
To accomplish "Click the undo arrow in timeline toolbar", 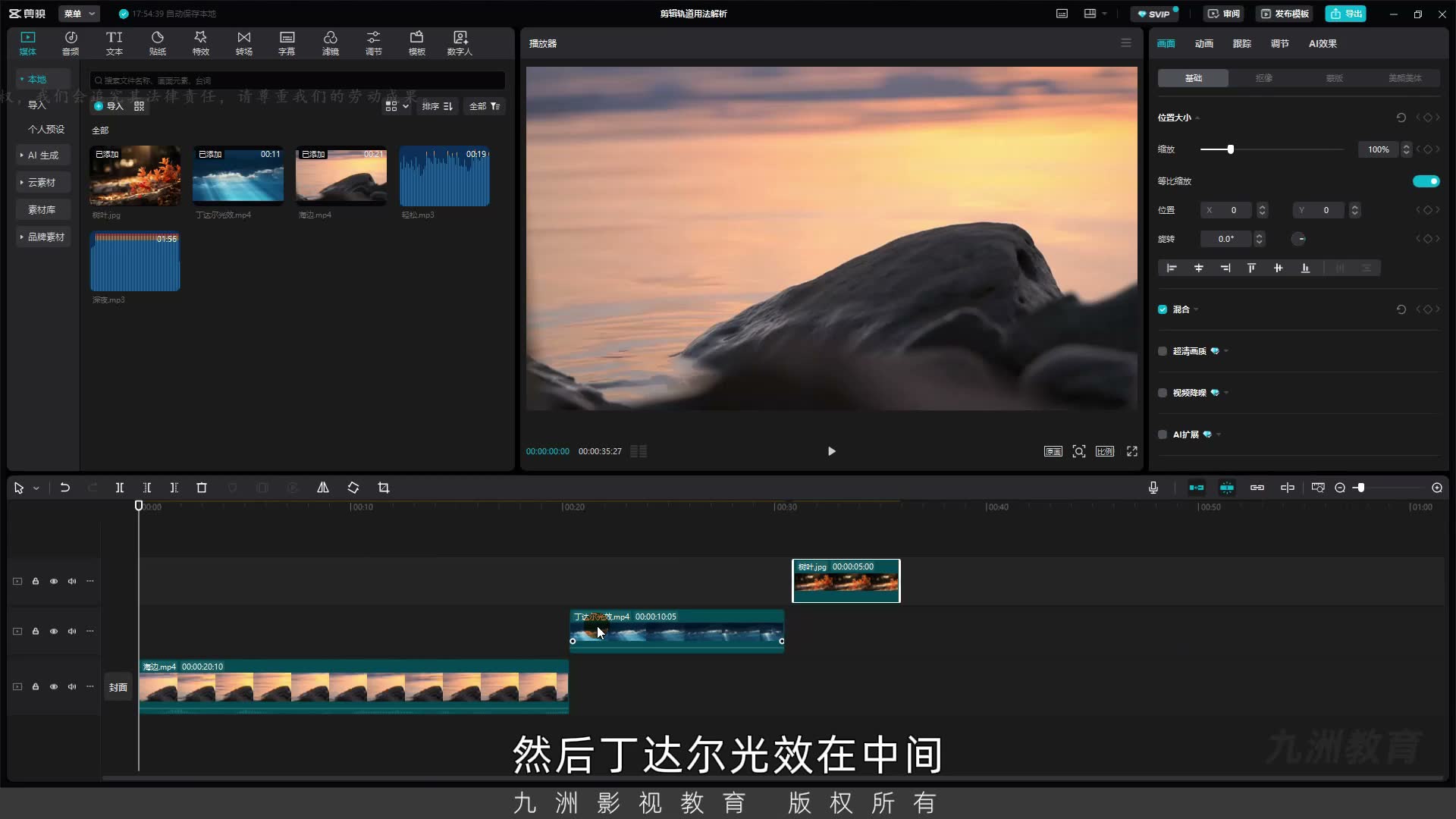I will coord(65,488).
